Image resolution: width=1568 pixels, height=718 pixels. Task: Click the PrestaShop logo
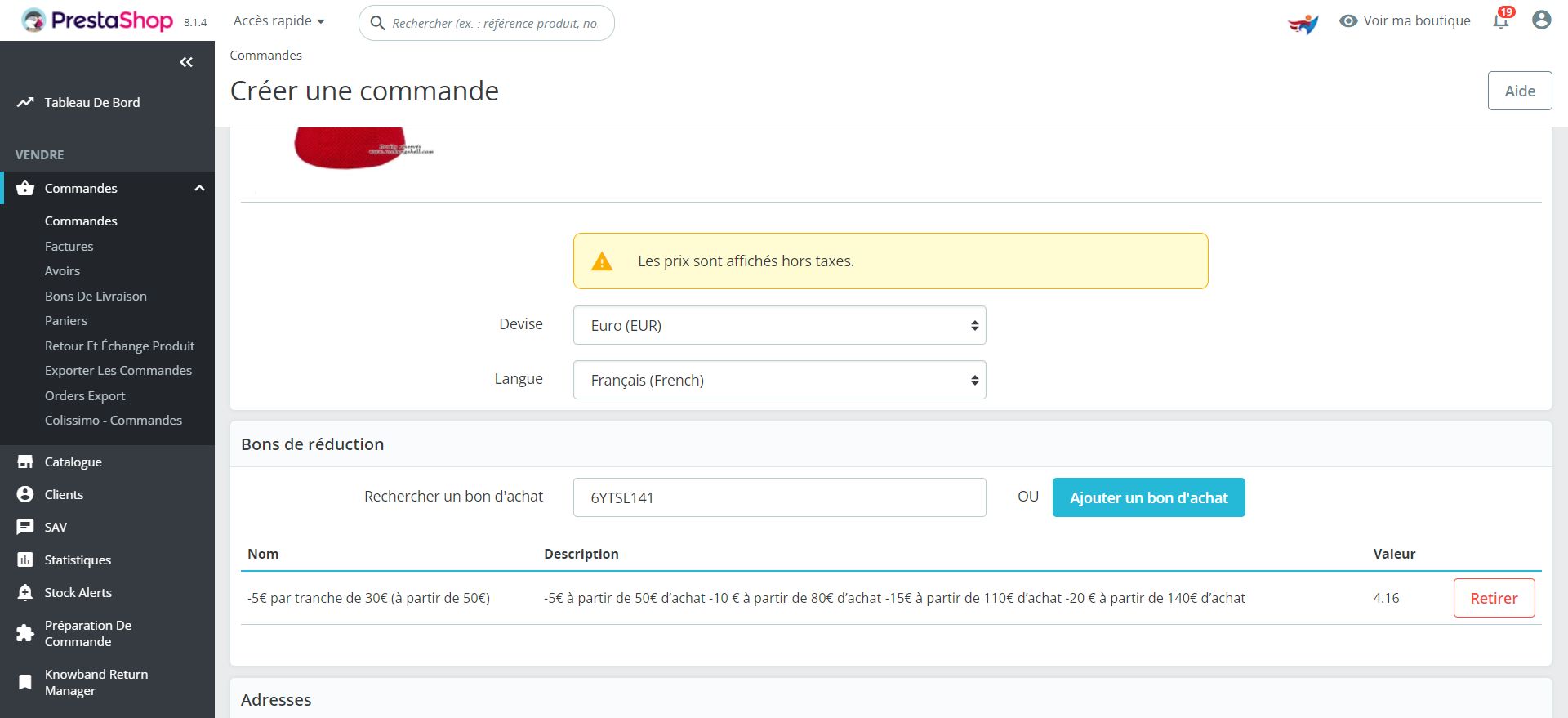click(x=98, y=20)
